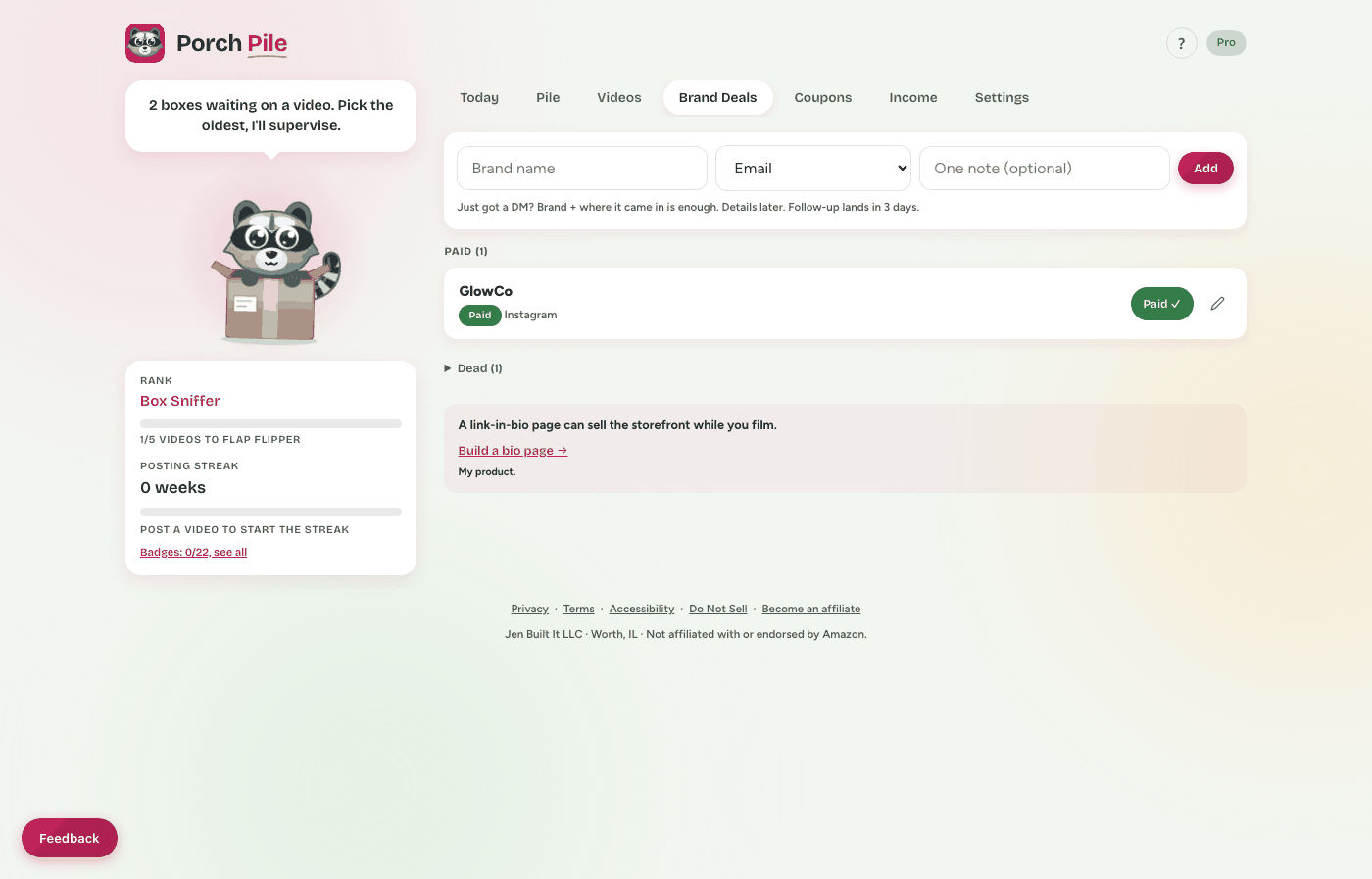1372x879 pixels.
Task: Click the GlowCo deal name
Action: 486,291
